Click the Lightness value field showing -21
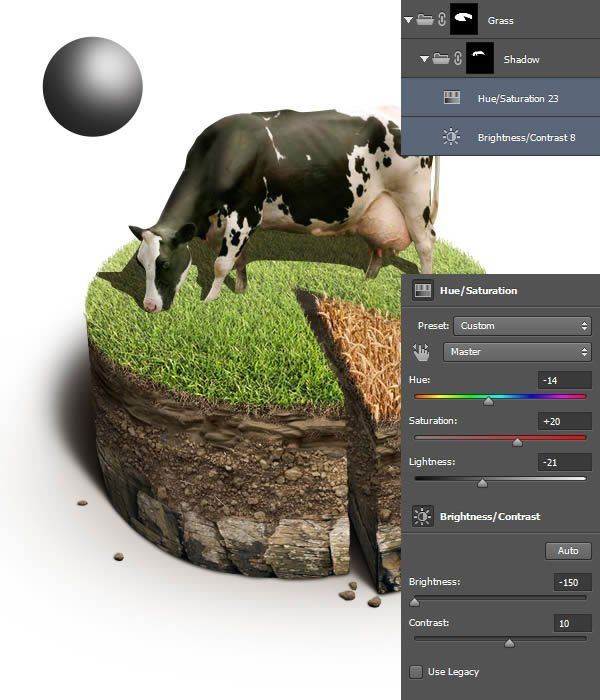 click(565, 462)
